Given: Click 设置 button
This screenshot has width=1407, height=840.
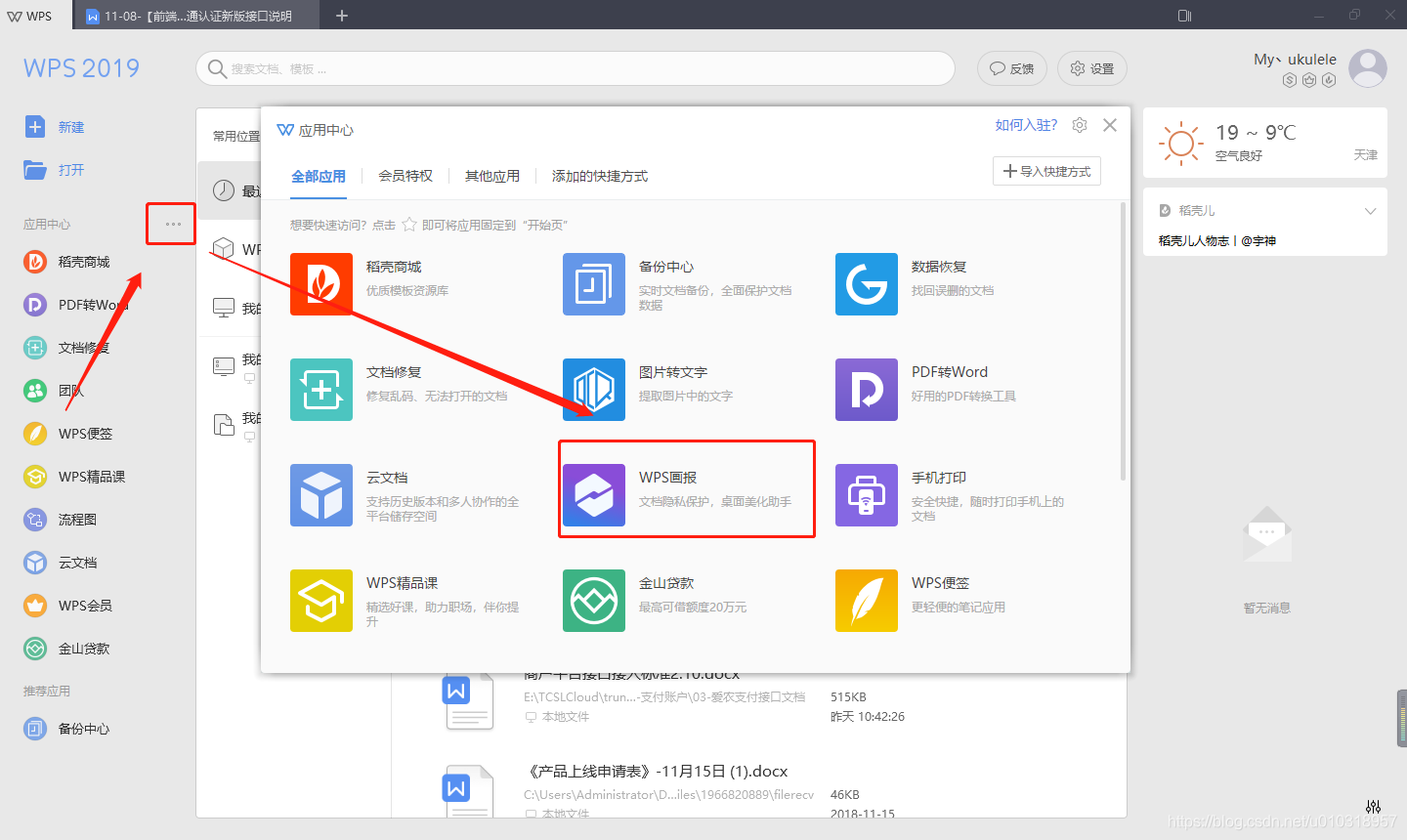Looking at the screenshot, I should point(1092,68).
